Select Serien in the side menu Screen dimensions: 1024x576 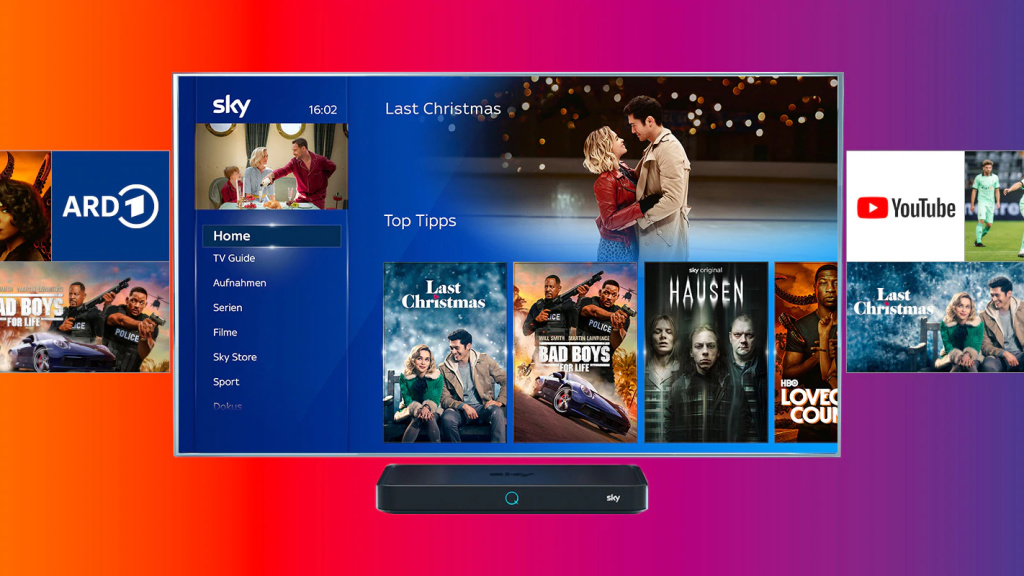pyautogui.click(x=227, y=308)
